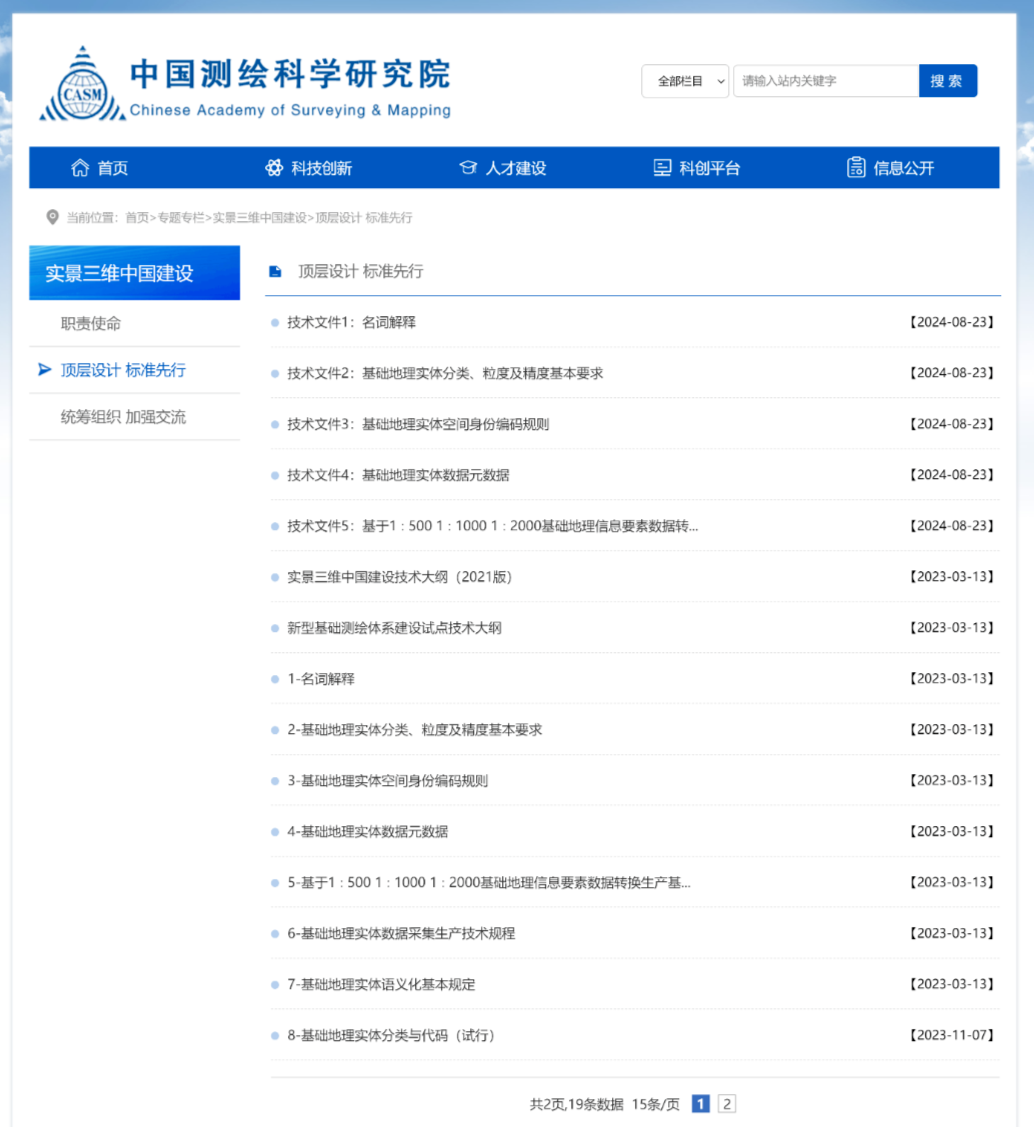Go to pagination page 1

pos(701,1104)
